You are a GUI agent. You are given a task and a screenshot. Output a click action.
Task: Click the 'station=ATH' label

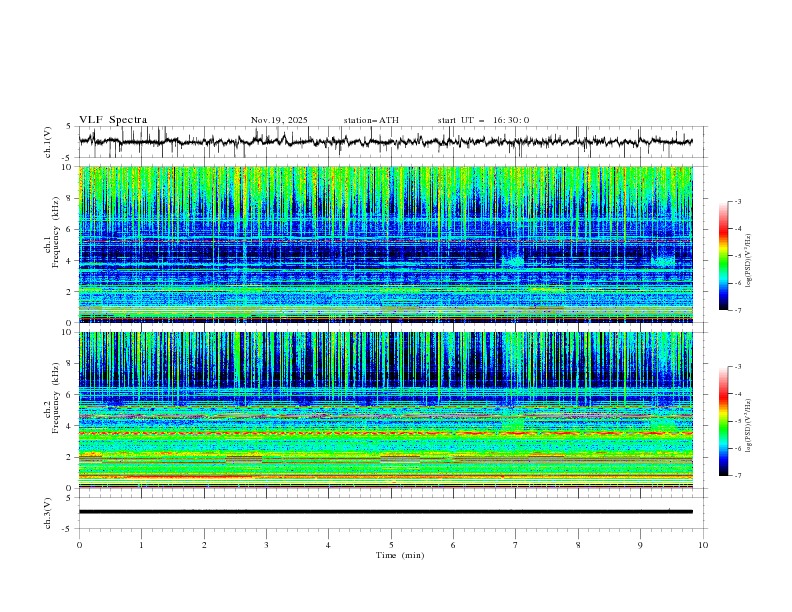click(371, 120)
